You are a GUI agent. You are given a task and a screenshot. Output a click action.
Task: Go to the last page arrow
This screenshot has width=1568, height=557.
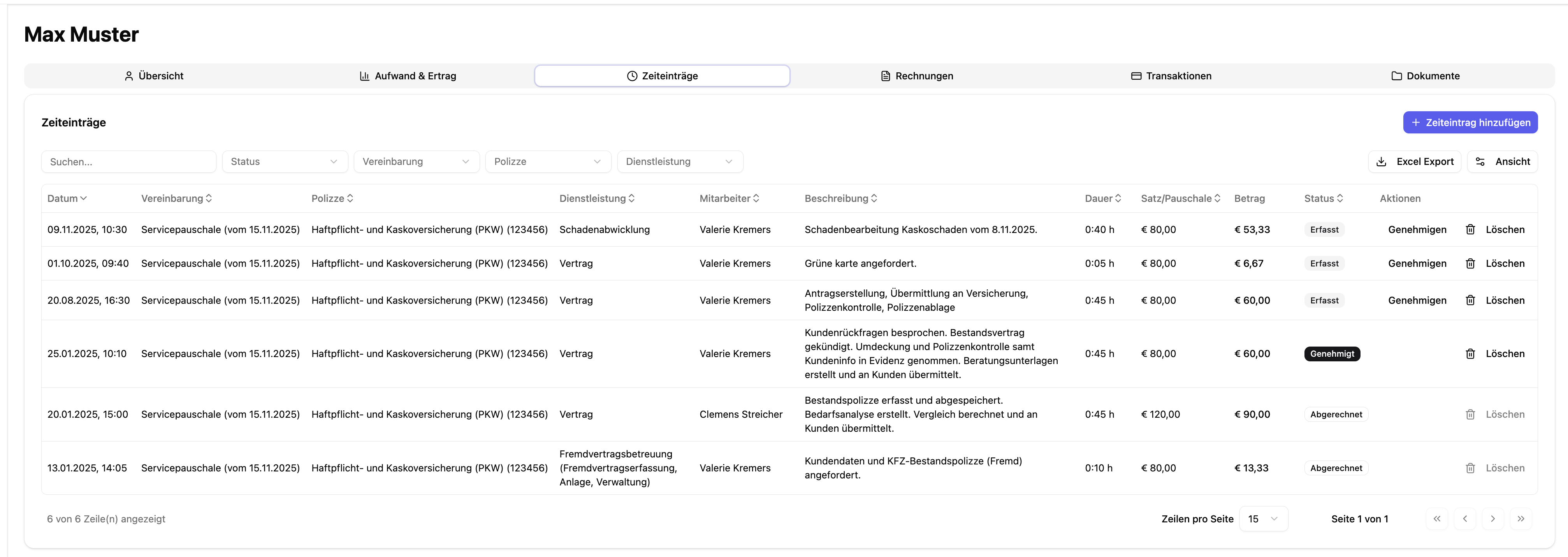1521,519
